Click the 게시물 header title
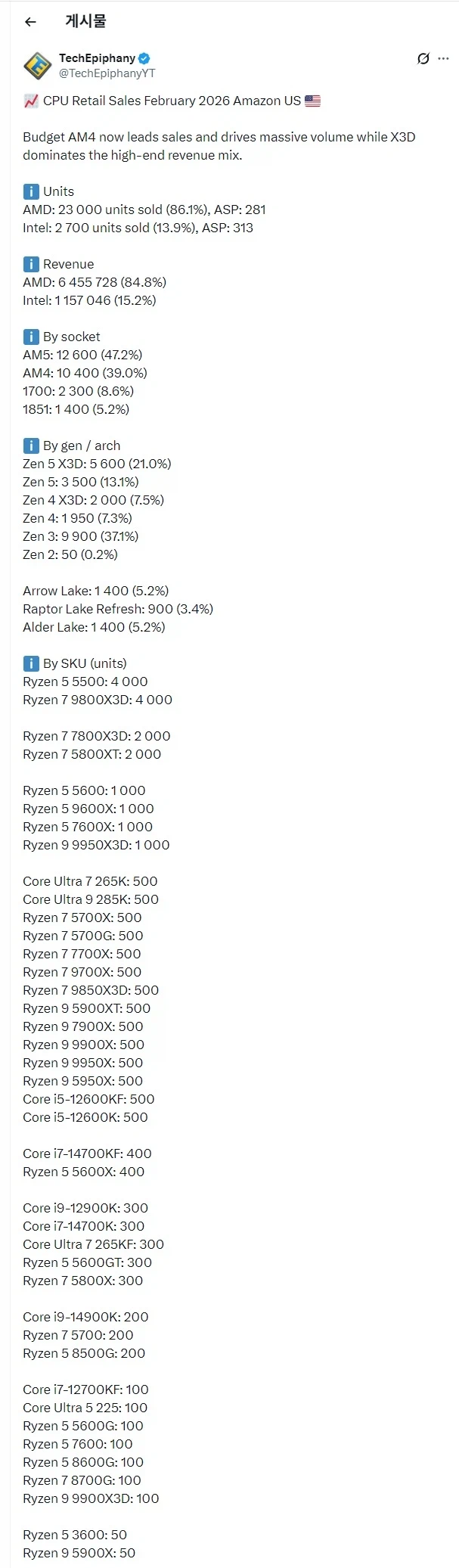Viewport: 459px width, 1568px height. pos(85,22)
